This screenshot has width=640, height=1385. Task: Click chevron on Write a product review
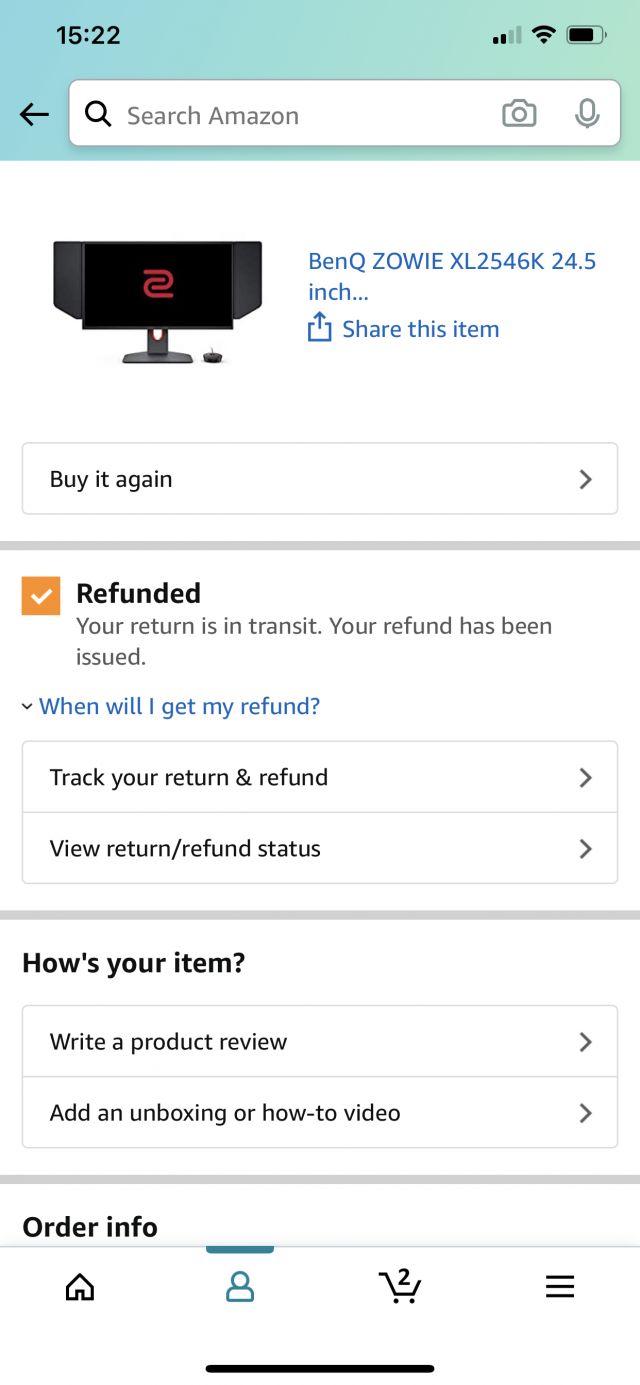(586, 1041)
